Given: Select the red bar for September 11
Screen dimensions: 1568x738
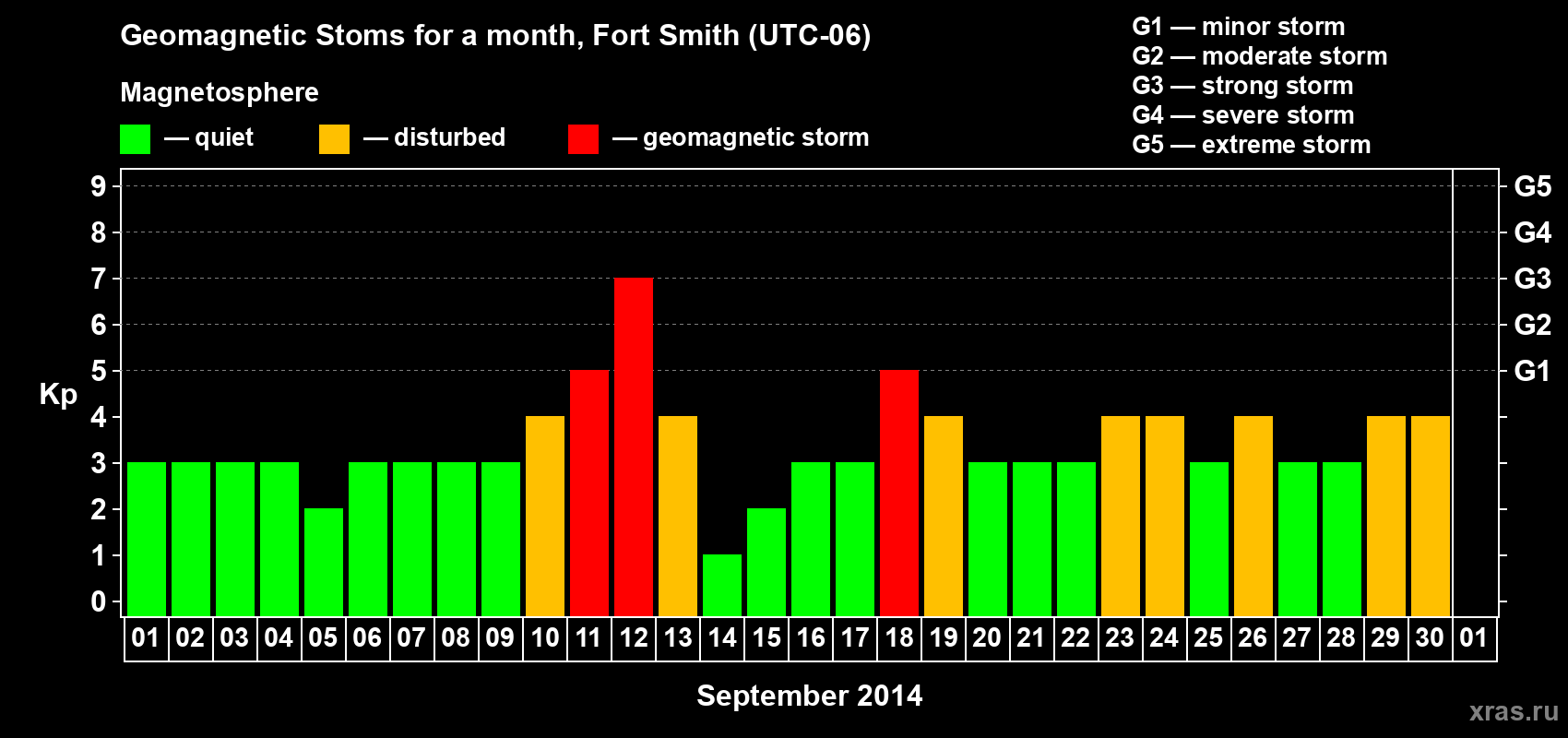Looking at the screenshot, I should pyautogui.click(x=589, y=493).
